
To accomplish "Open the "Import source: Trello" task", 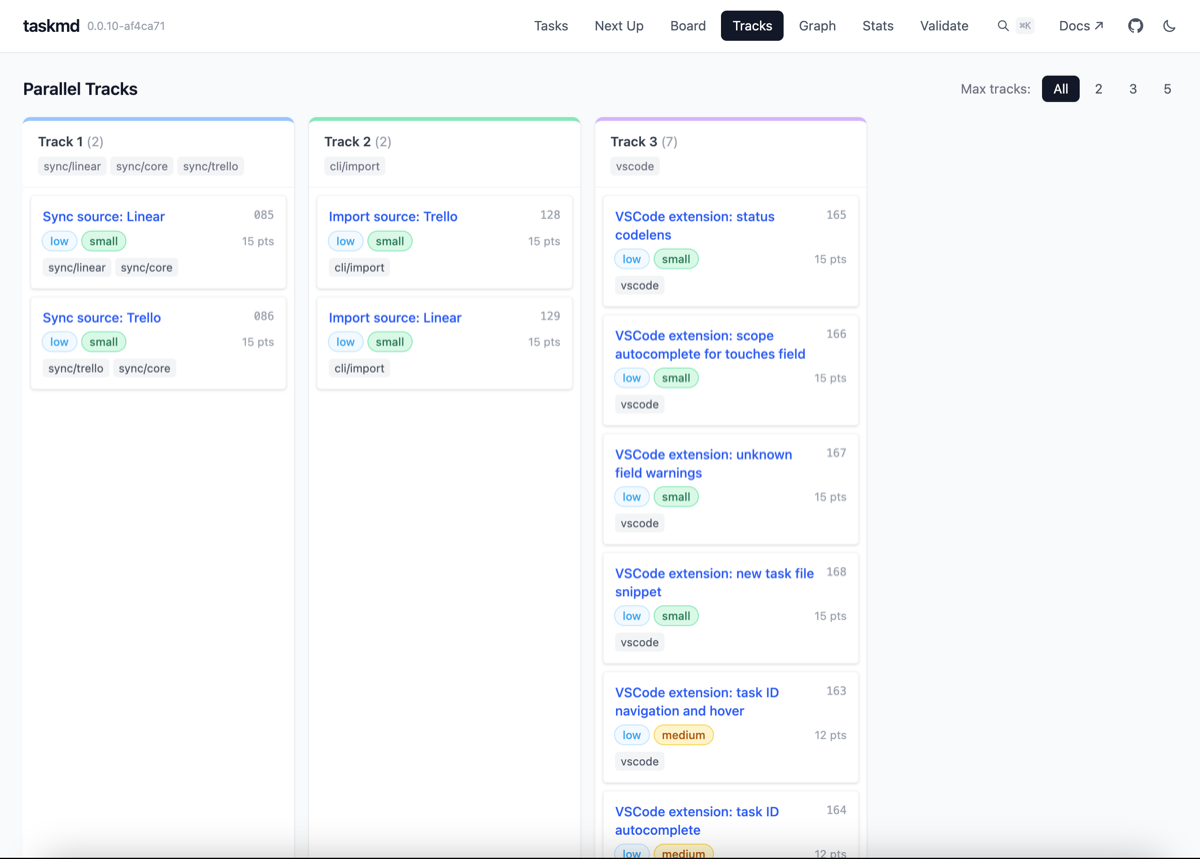I will [393, 216].
